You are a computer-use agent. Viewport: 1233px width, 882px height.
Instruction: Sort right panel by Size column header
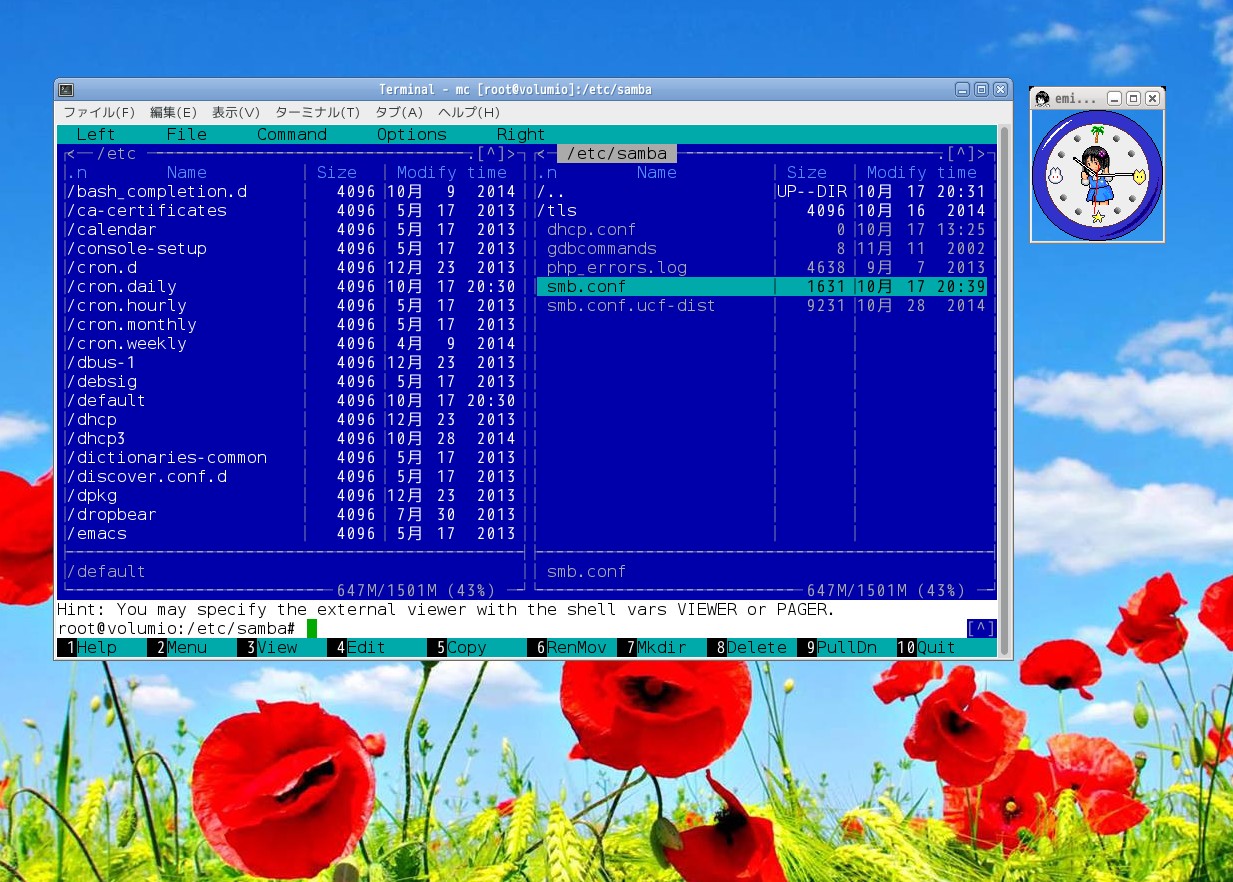coord(806,173)
